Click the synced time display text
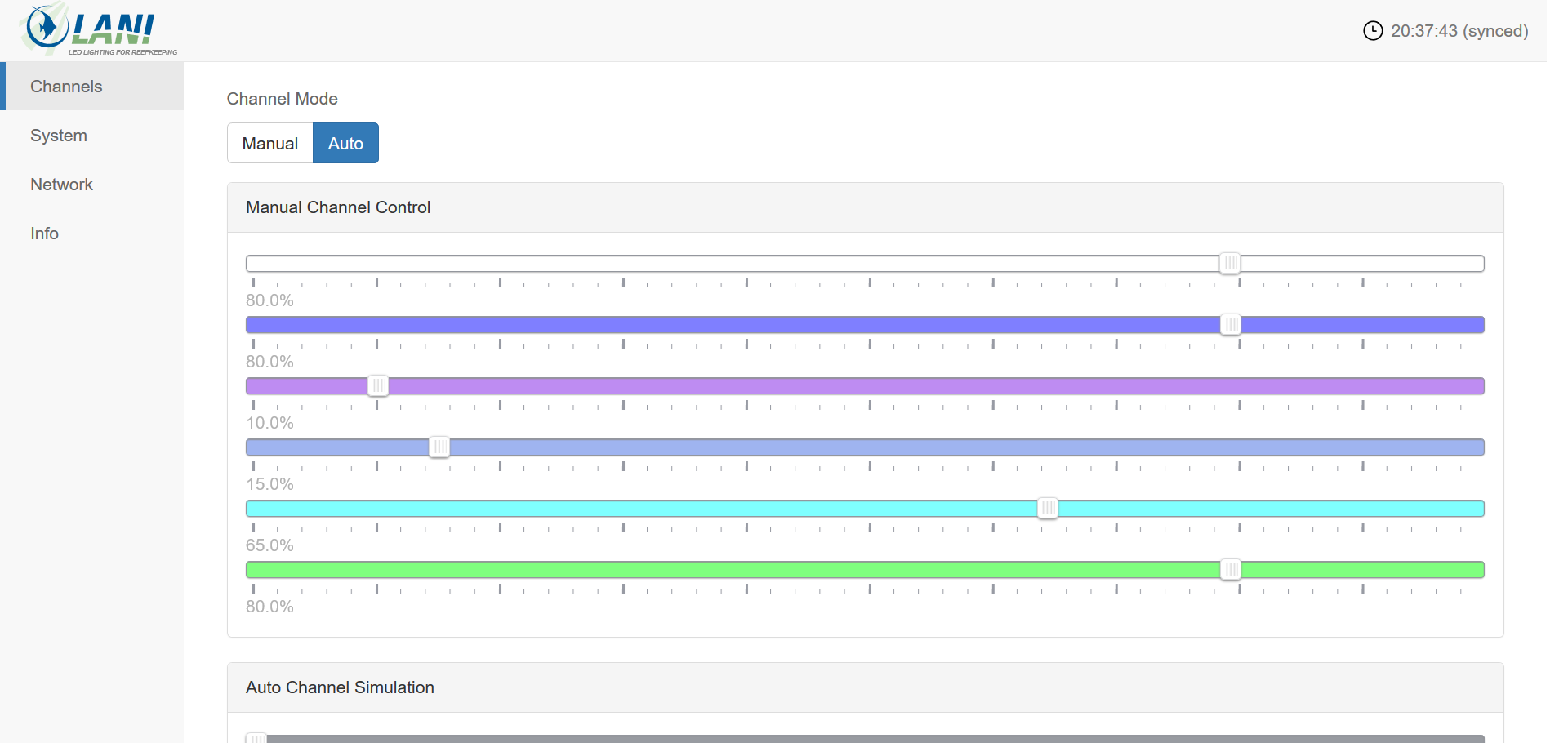Image resolution: width=1568 pixels, height=743 pixels. pos(1459,31)
